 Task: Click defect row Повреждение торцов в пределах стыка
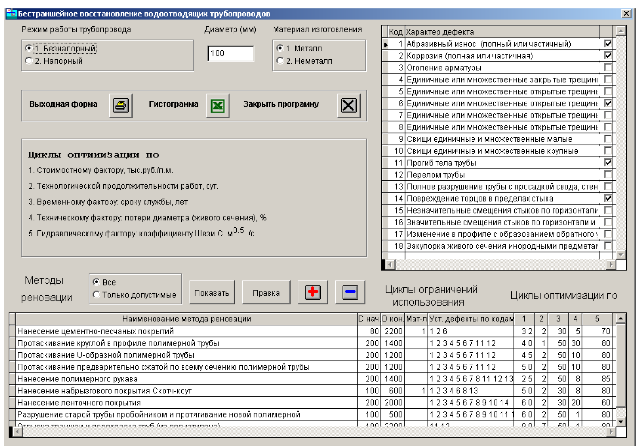(480, 199)
